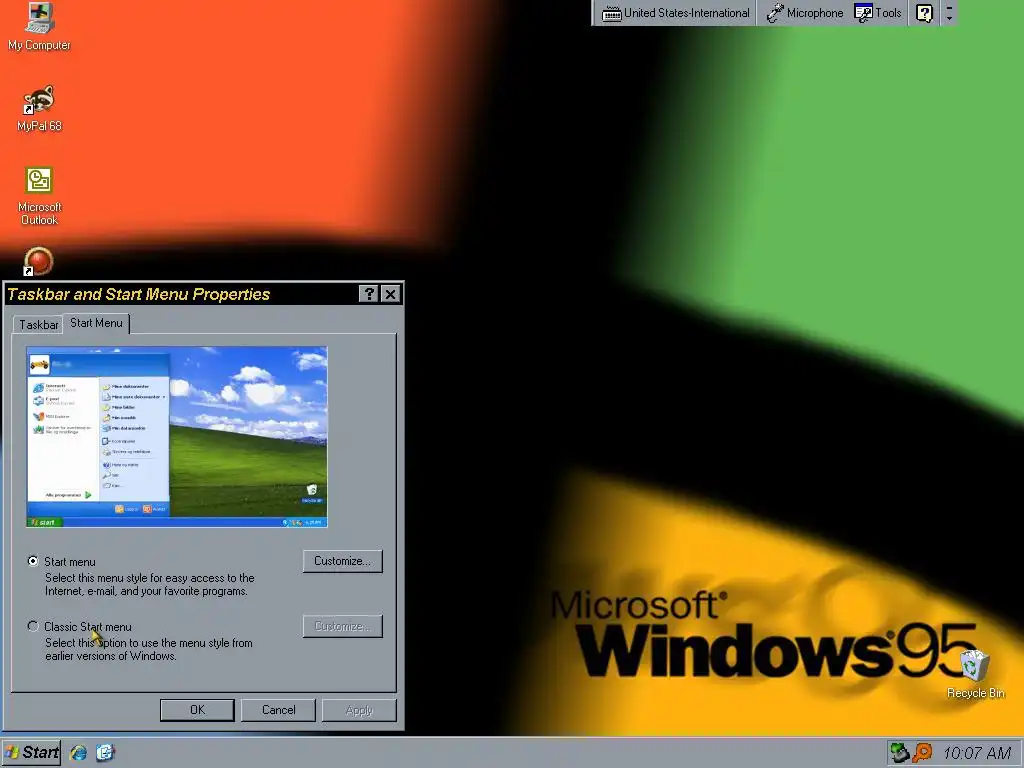Cancel the Taskbar Properties dialog

click(x=278, y=710)
